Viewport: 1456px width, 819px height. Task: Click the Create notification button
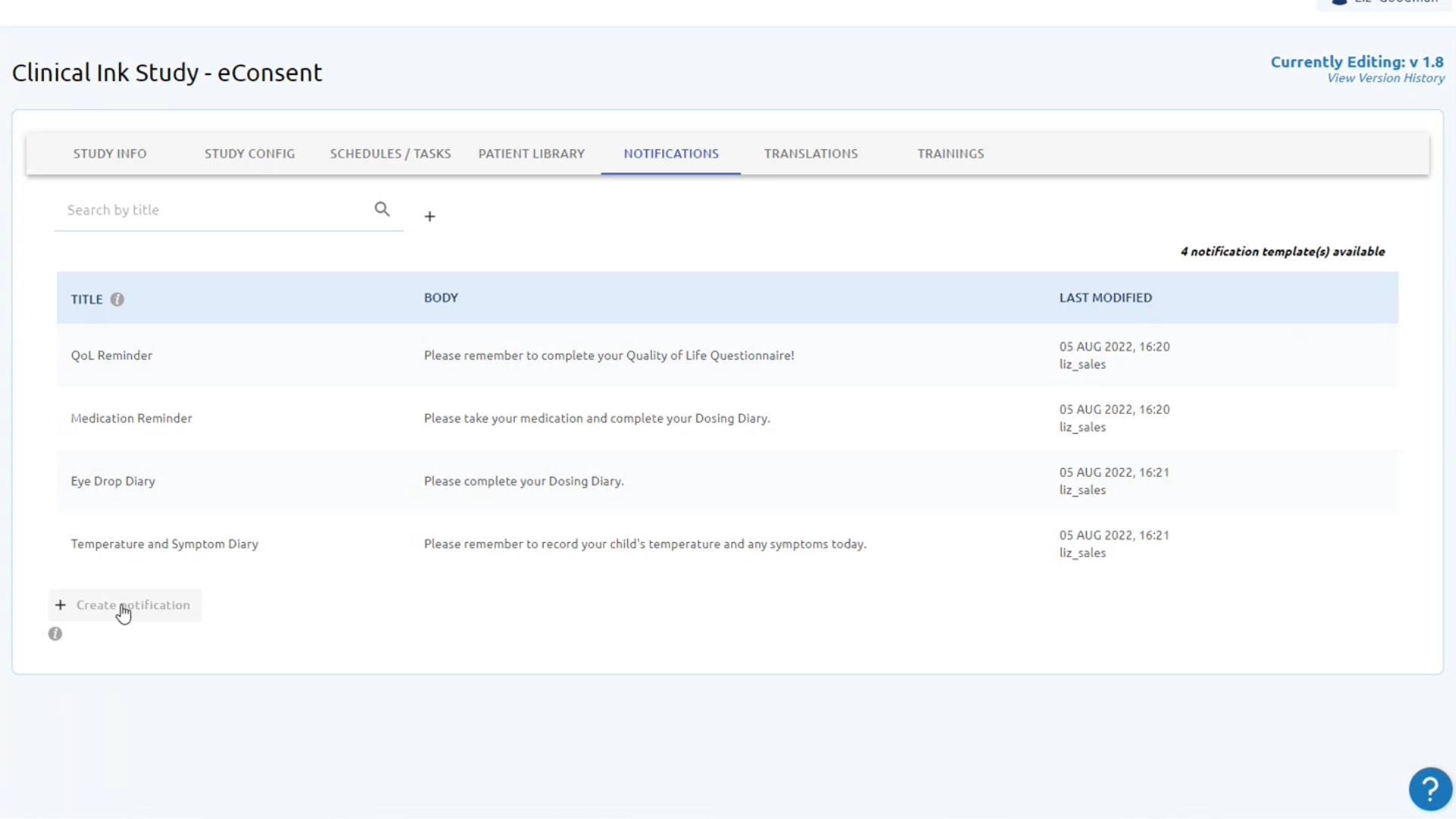125,605
